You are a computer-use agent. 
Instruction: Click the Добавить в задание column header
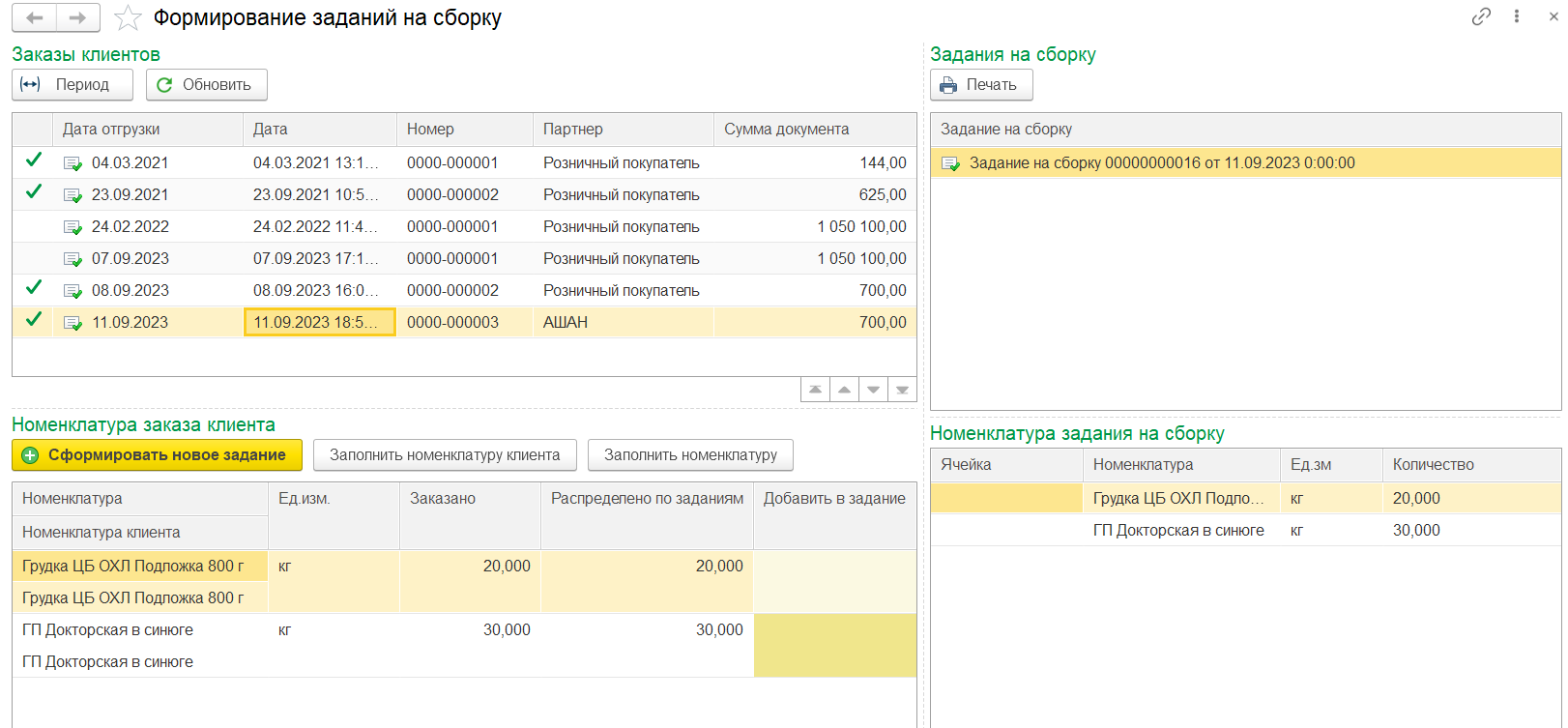pyautogui.click(x=835, y=515)
